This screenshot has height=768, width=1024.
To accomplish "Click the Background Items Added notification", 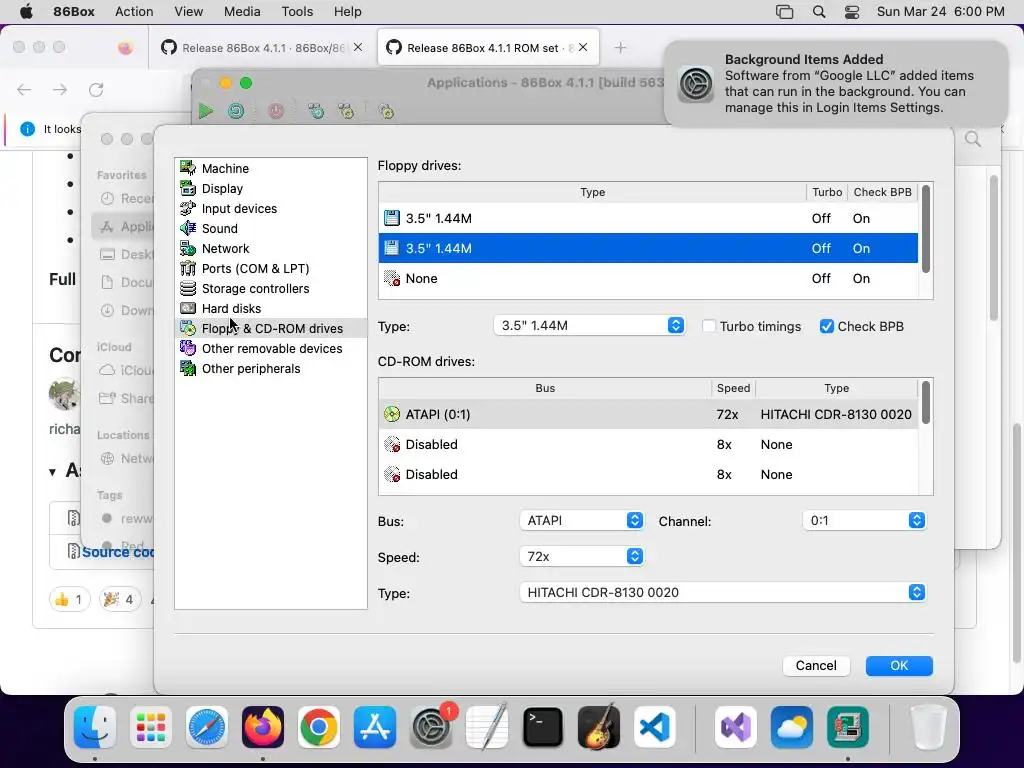I will 836,84.
